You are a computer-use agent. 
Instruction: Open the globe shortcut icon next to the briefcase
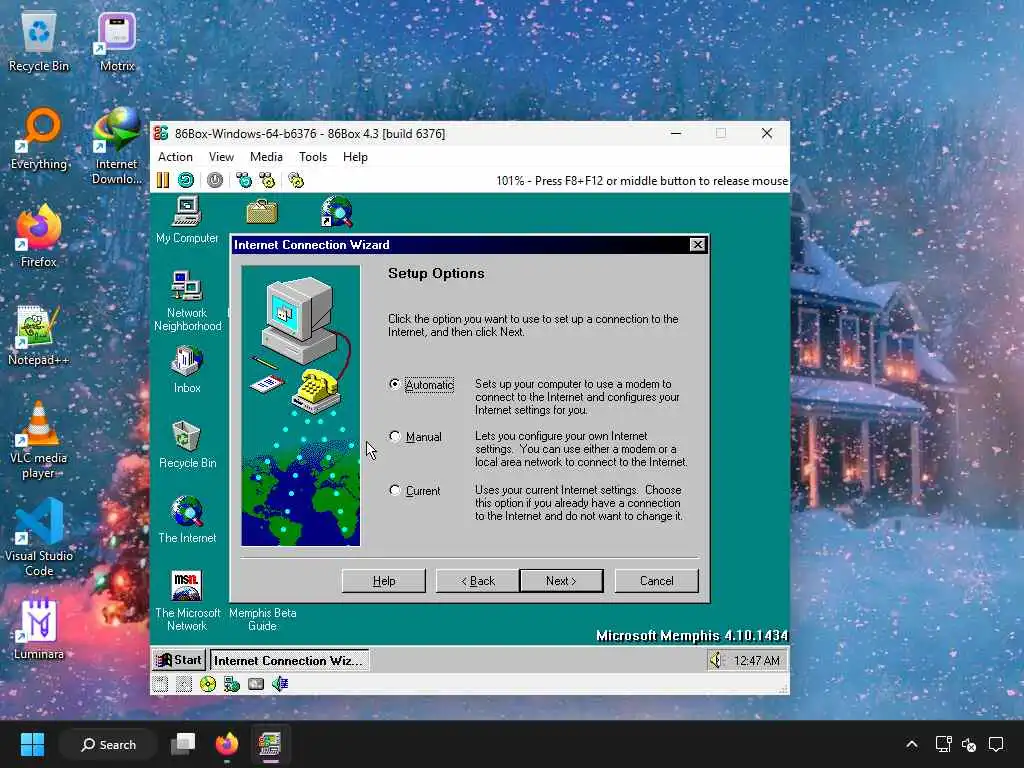click(x=336, y=212)
